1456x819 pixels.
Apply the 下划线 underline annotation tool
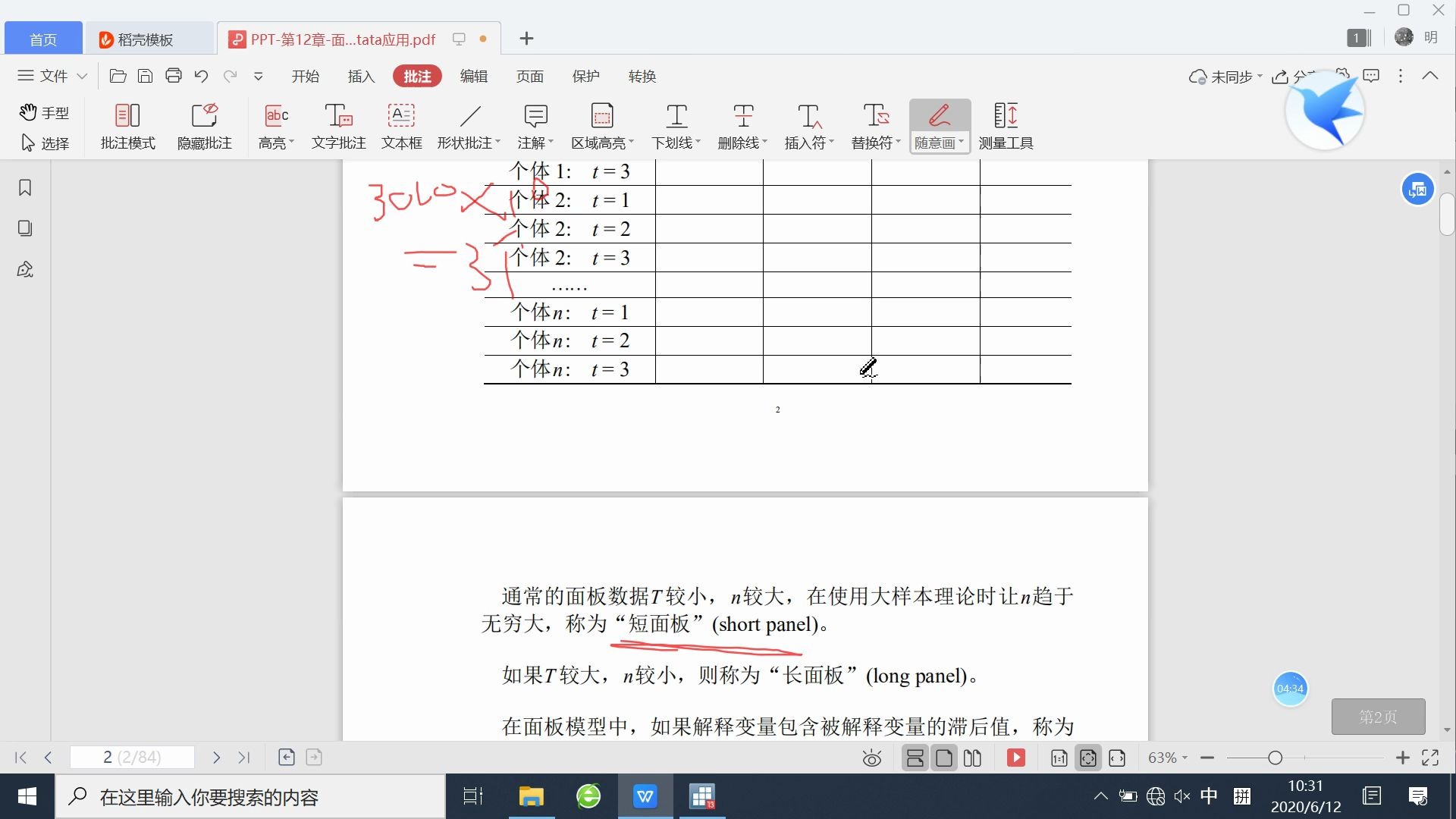[674, 125]
